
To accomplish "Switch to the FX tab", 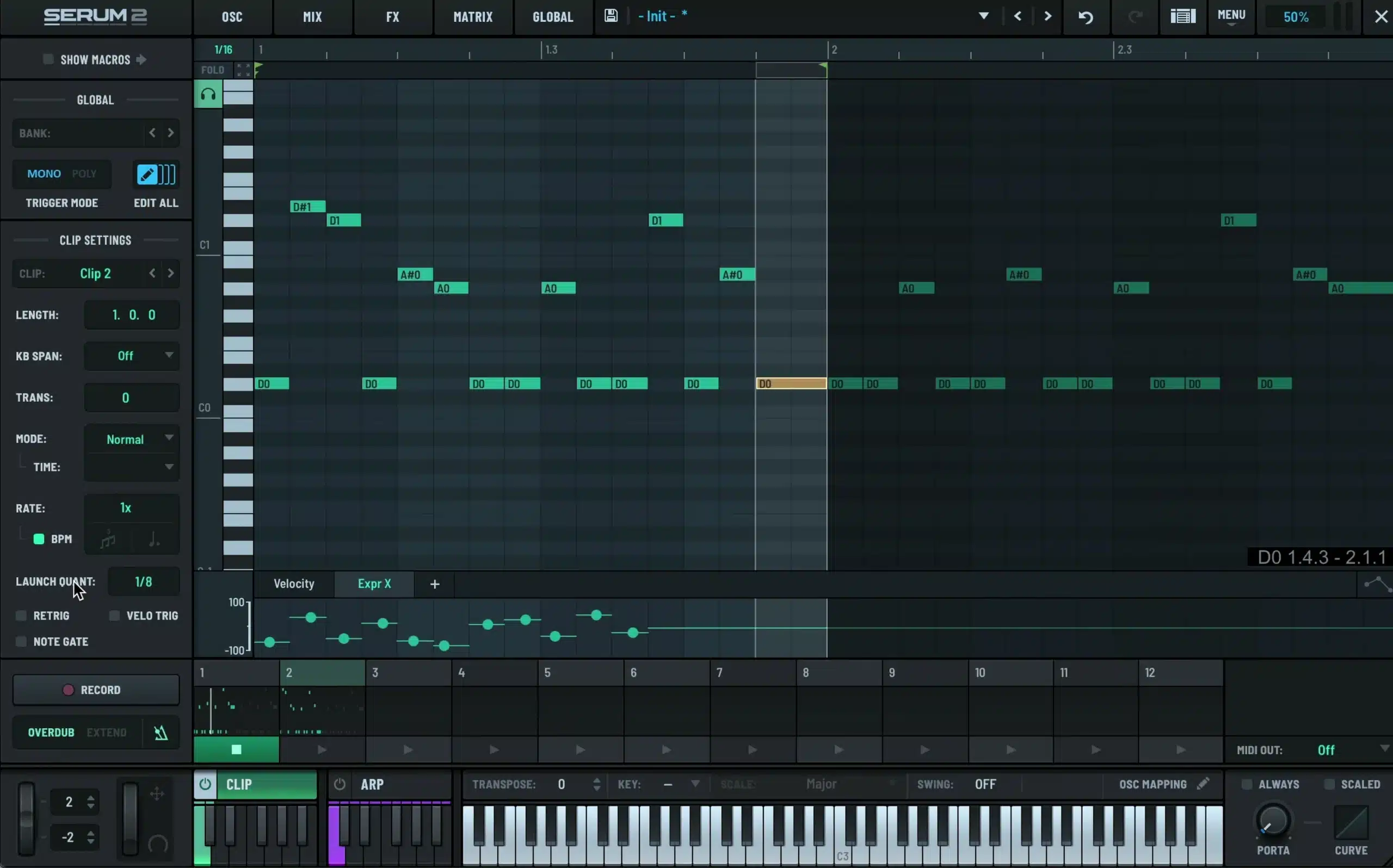I will [393, 17].
